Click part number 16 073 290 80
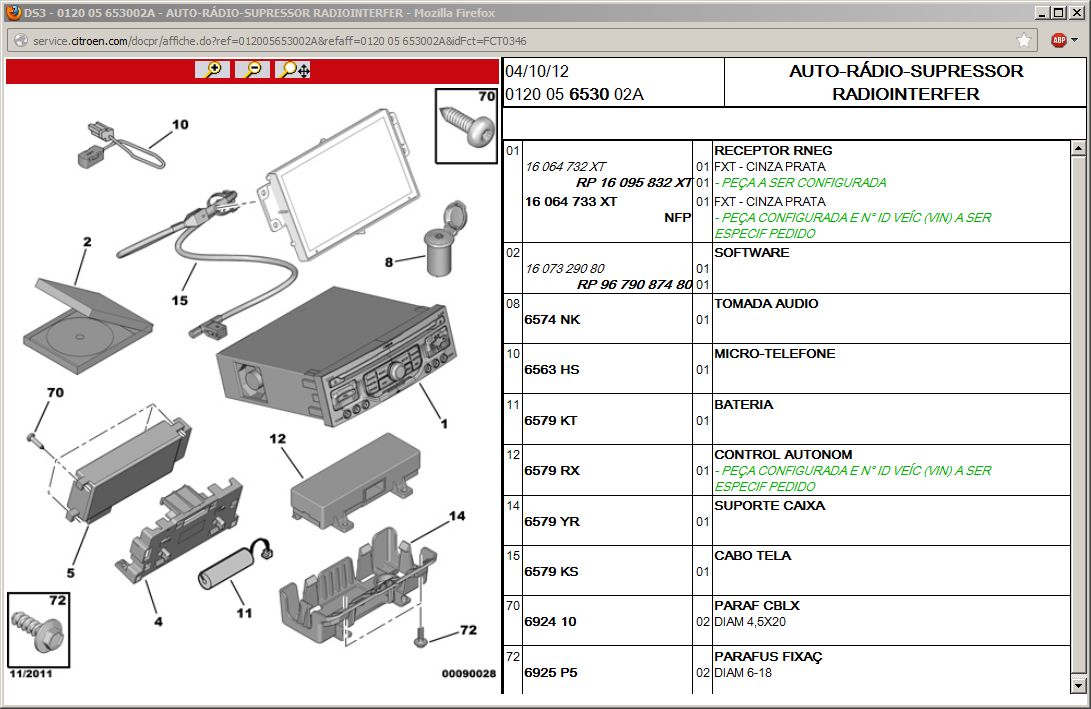 tap(565, 269)
